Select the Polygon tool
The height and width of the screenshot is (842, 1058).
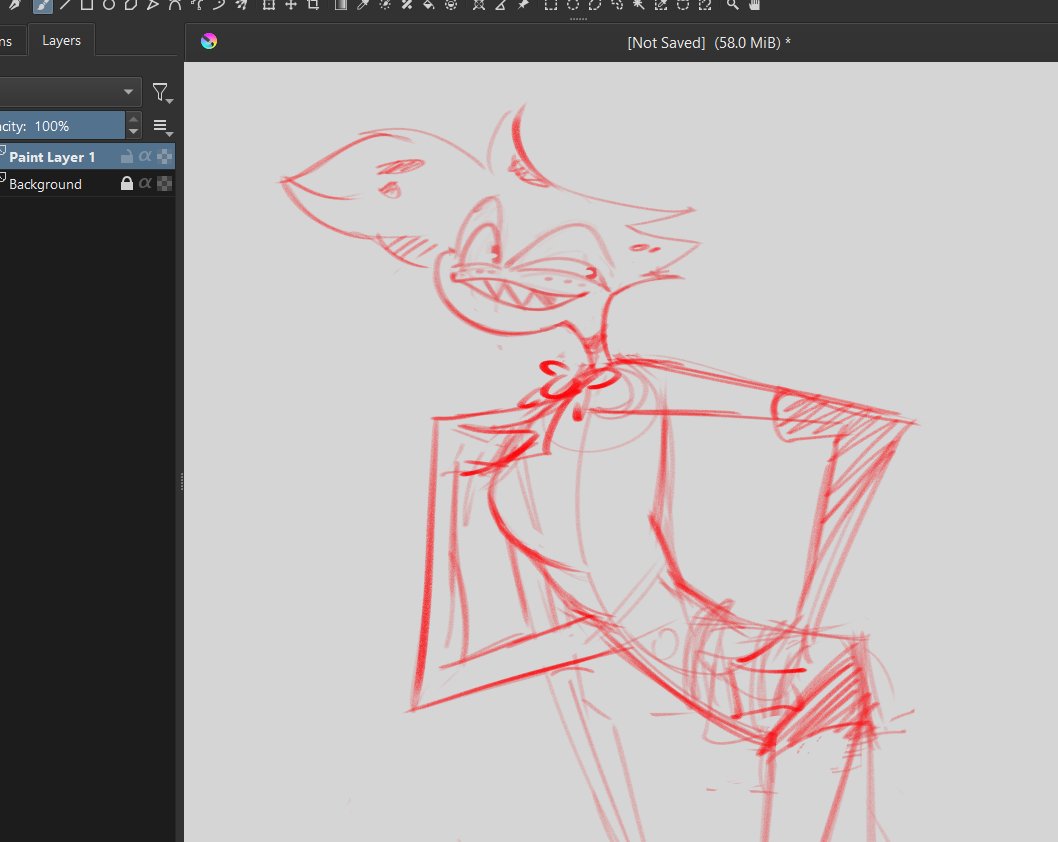tap(130, 5)
